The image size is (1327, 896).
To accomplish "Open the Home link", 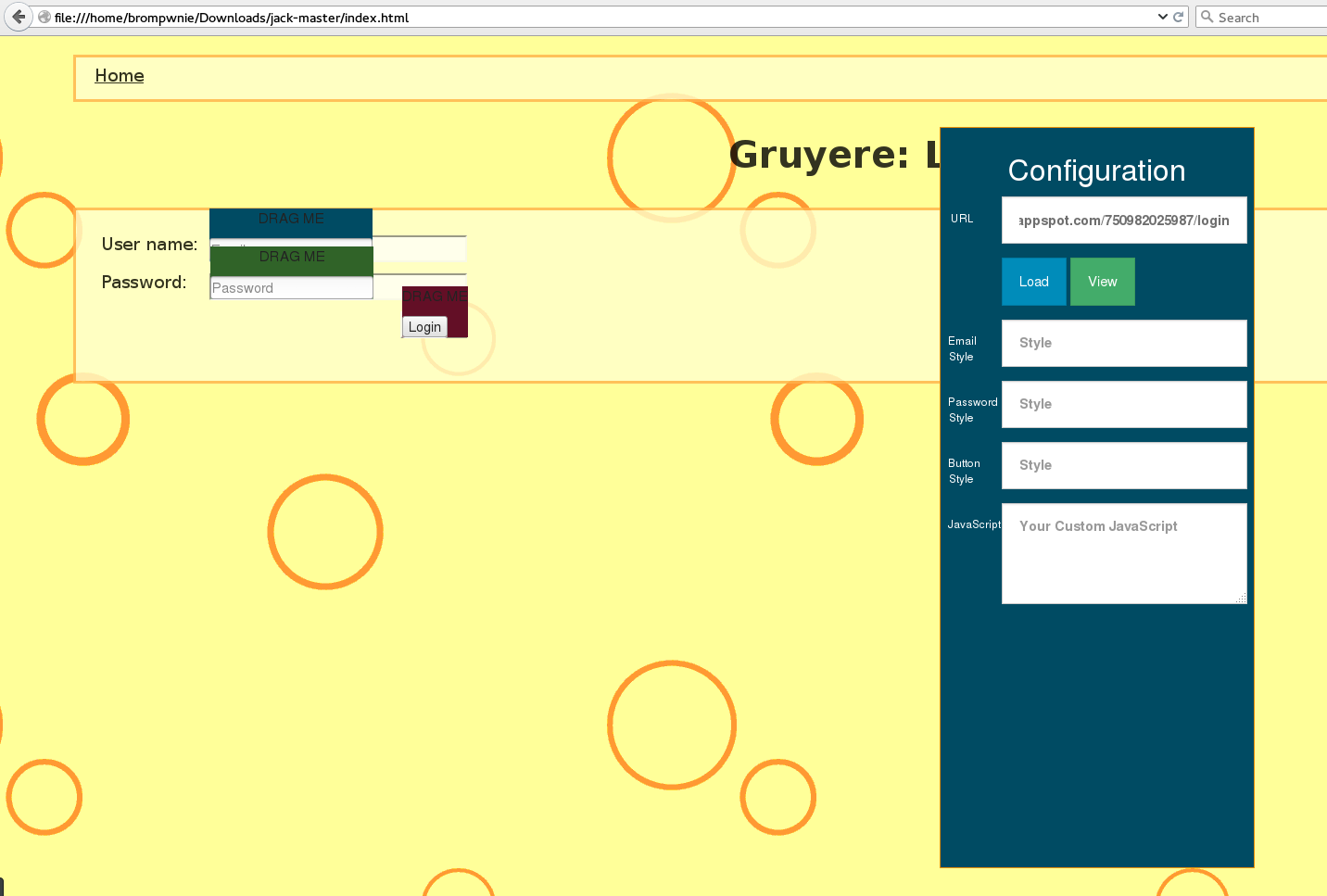I will tap(120, 76).
